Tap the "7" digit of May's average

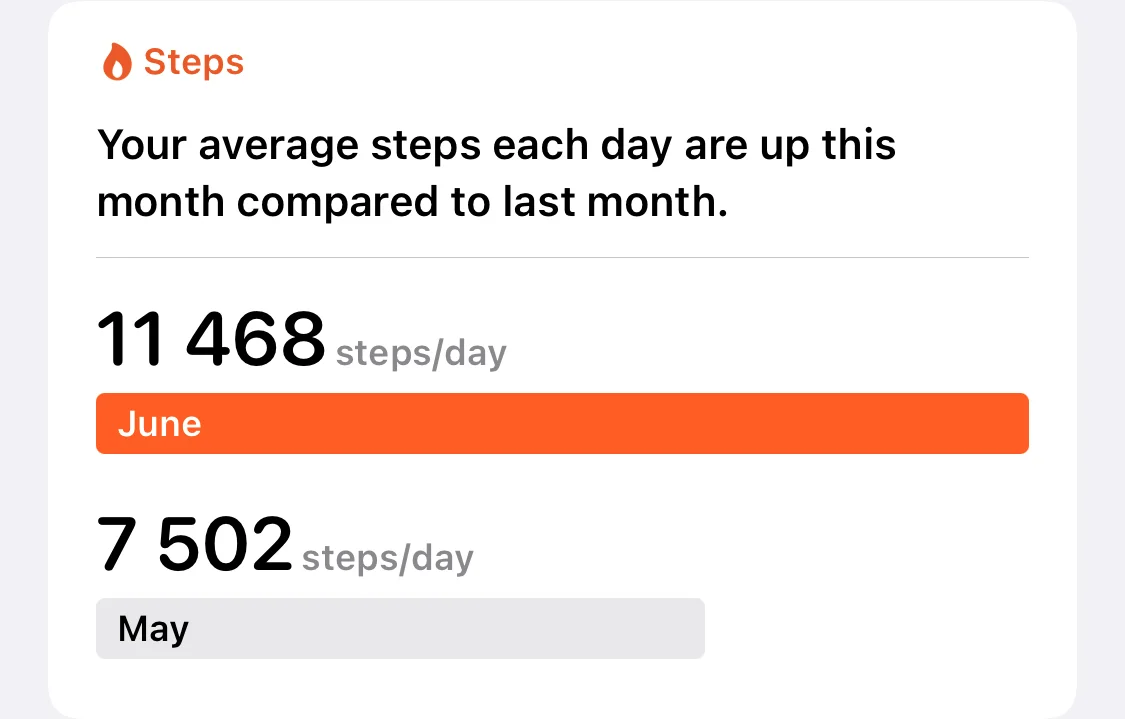pos(115,543)
